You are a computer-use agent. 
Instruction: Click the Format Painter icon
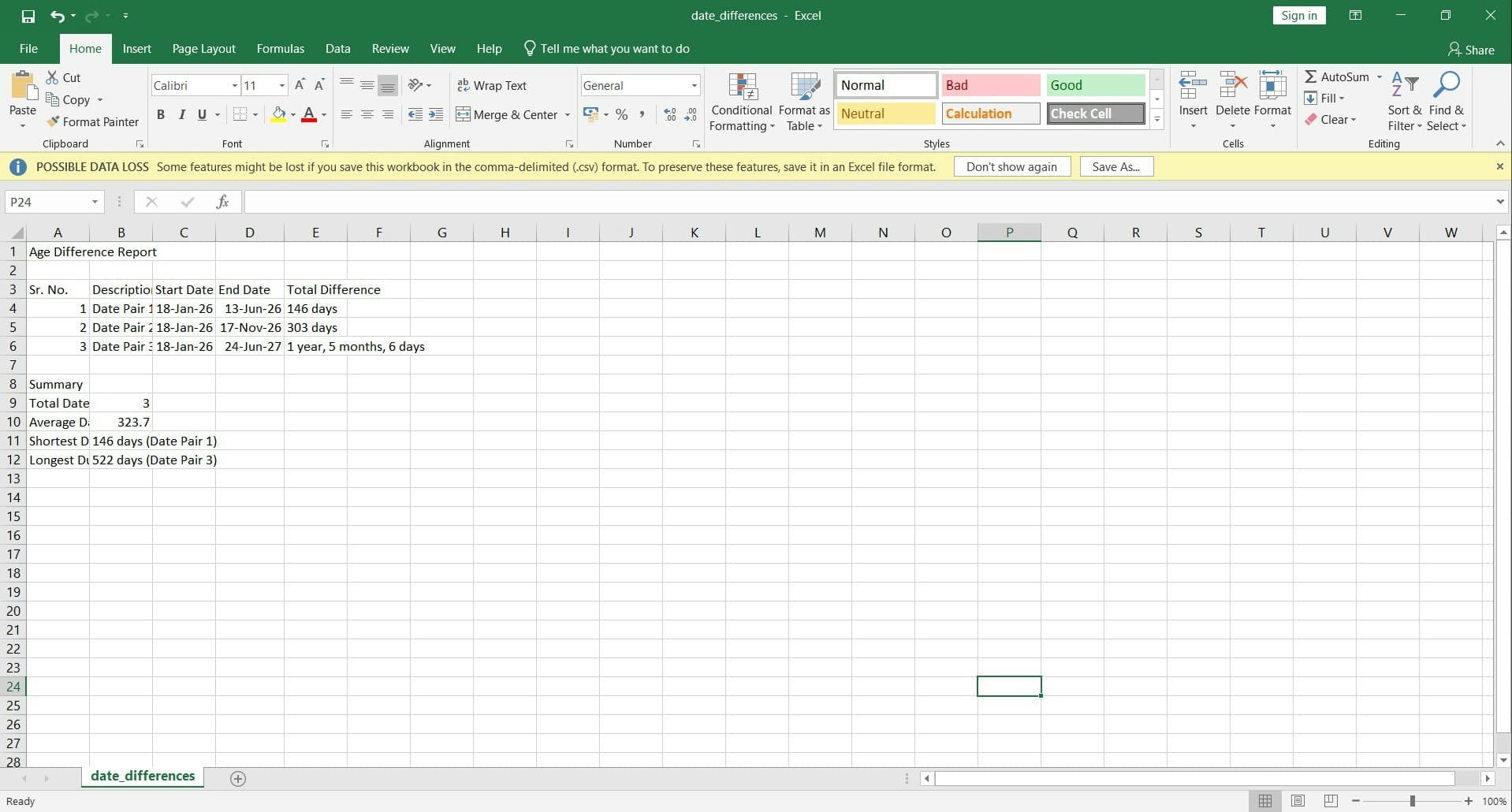pyautogui.click(x=53, y=121)
